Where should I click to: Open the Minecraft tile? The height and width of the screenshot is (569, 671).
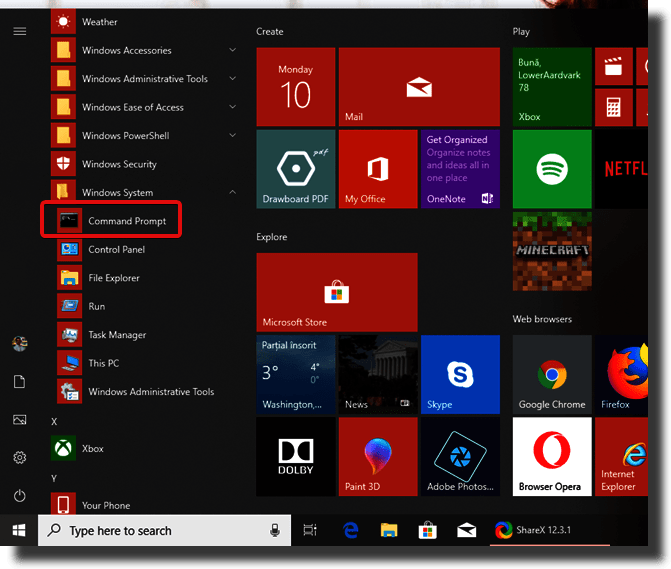click(x=552, y=251)
